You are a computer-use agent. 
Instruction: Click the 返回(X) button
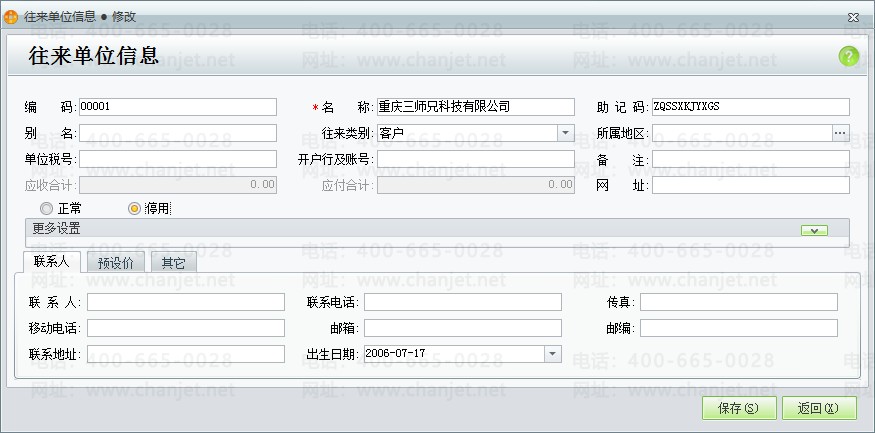tap(819, 408)
